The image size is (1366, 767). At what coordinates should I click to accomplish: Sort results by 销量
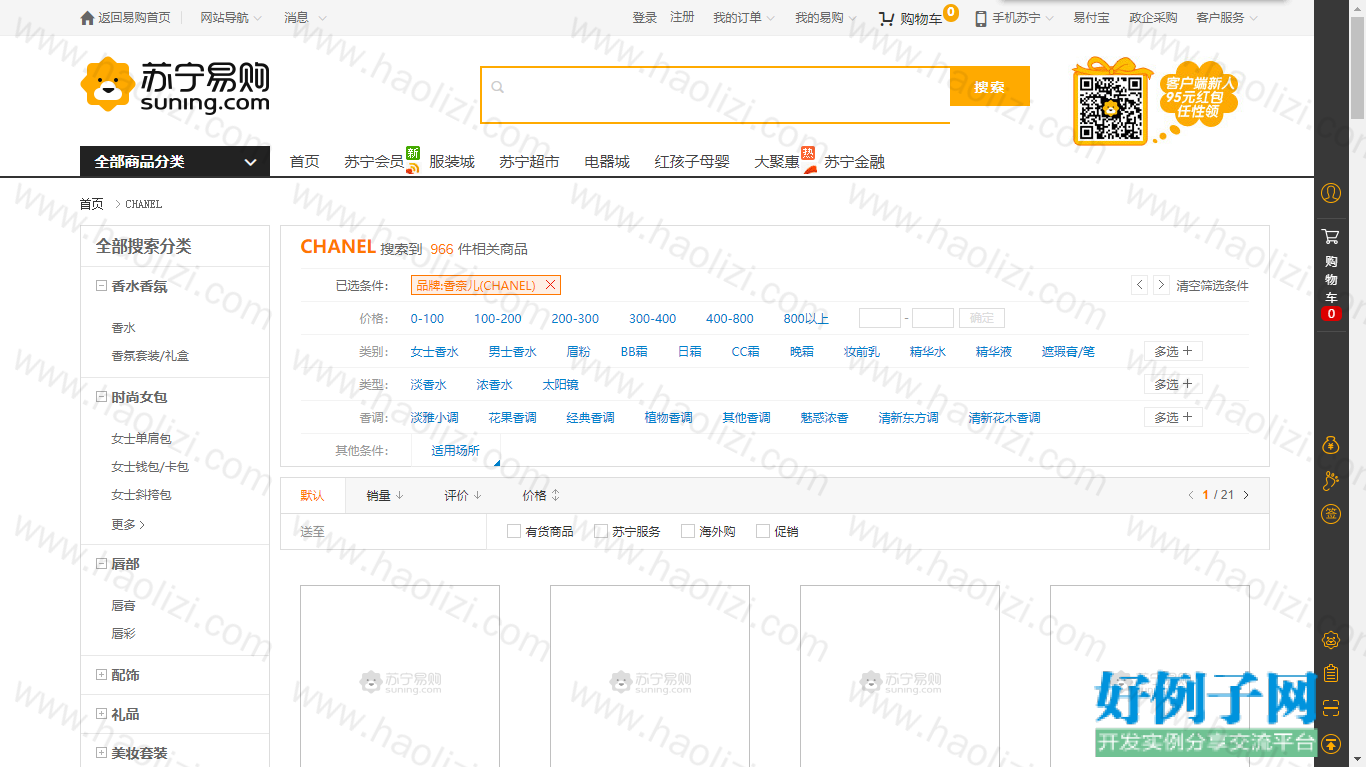tap(385, 495)
